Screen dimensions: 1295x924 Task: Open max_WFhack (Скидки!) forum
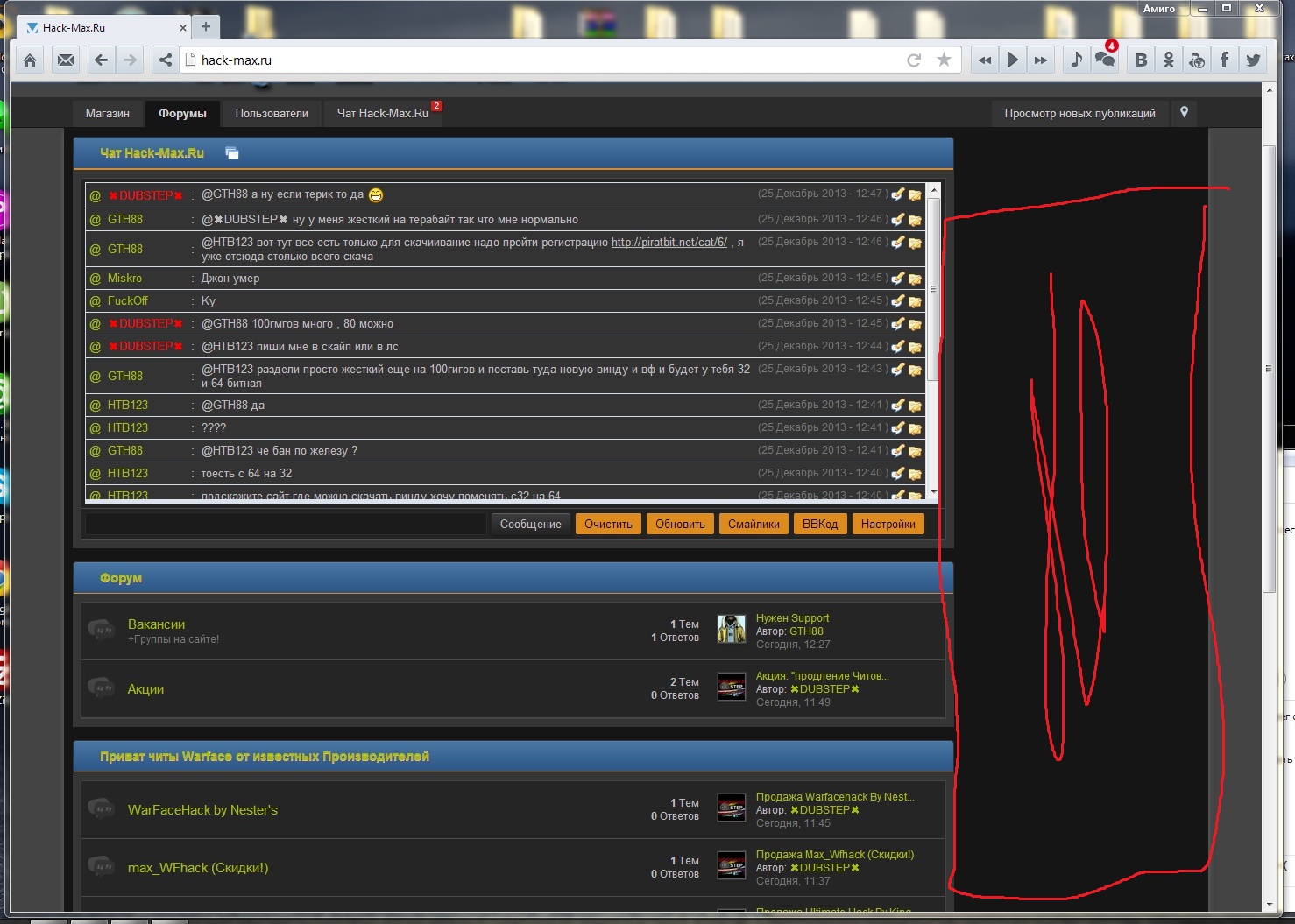[x=198, y=868]
